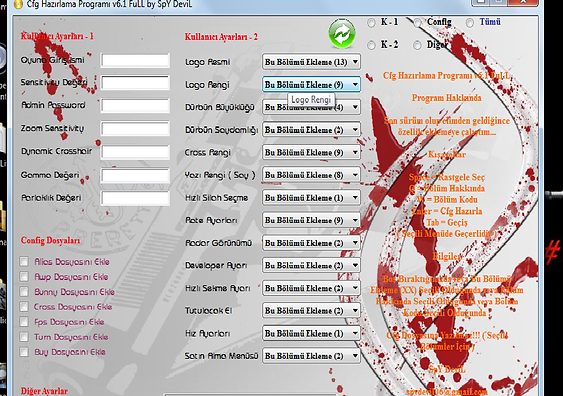Focus the Admin Password text box

[x=135, y=106]
